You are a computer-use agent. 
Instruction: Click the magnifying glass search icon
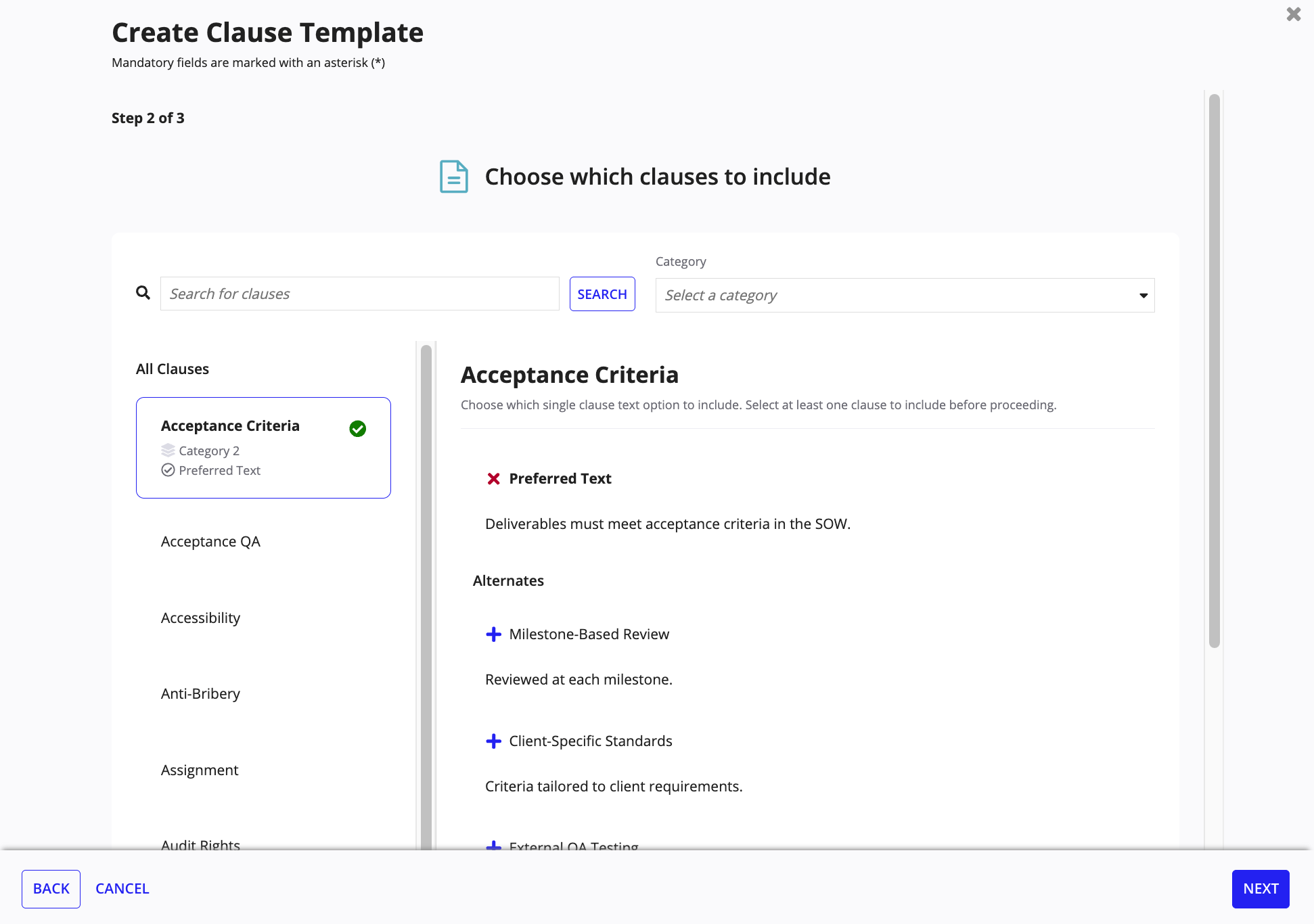coord(143,293)
